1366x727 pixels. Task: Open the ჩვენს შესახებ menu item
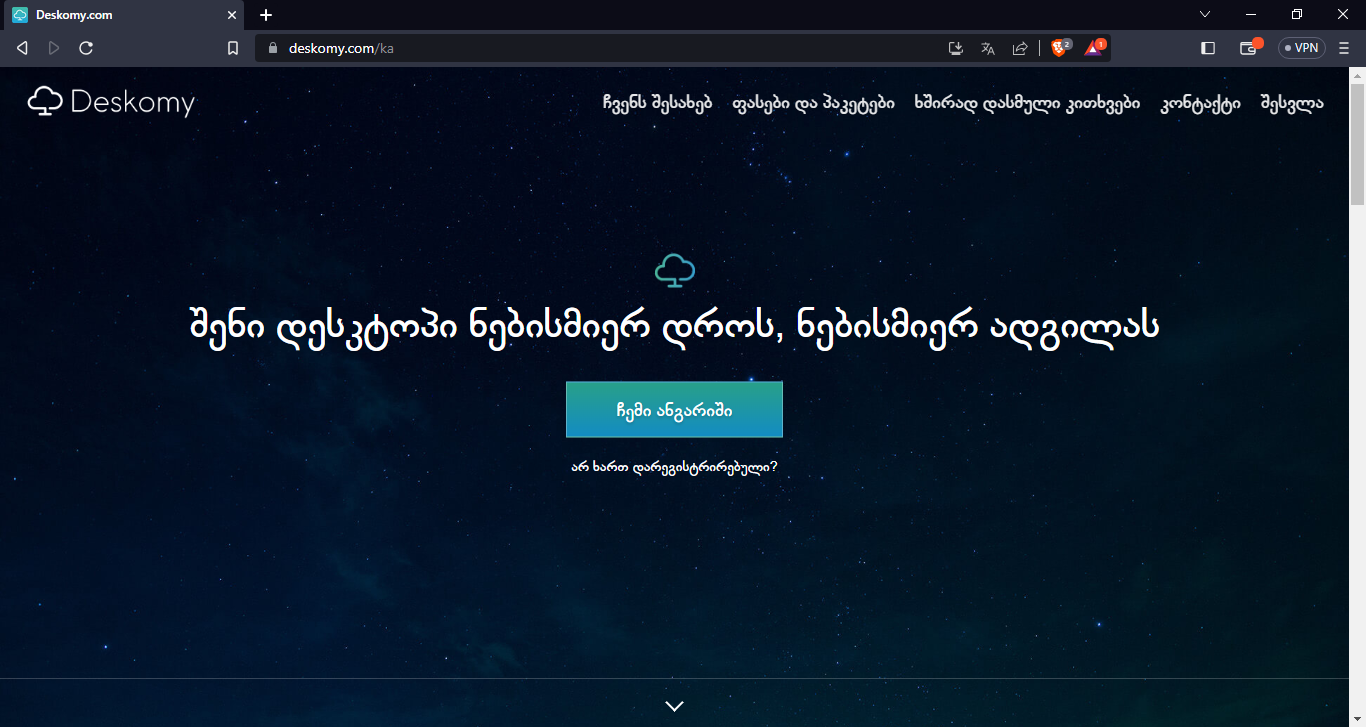[x=657, y=103]
